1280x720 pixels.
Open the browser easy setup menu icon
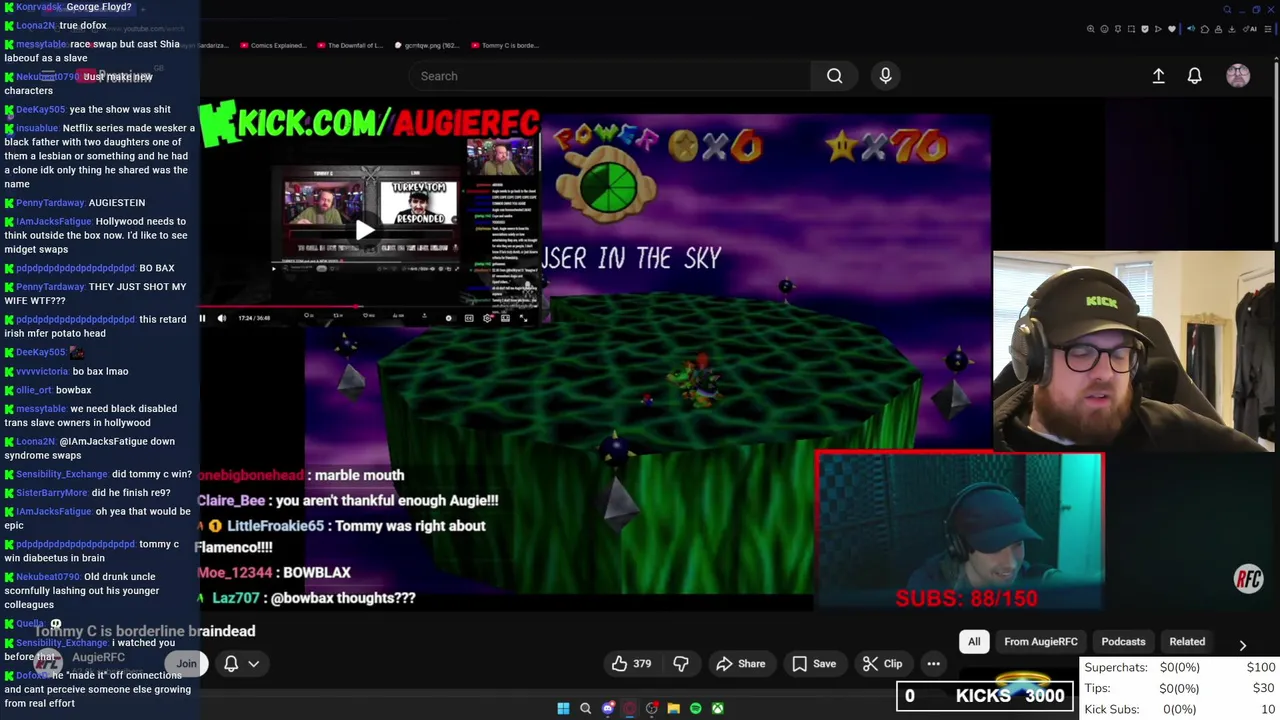1267,29
